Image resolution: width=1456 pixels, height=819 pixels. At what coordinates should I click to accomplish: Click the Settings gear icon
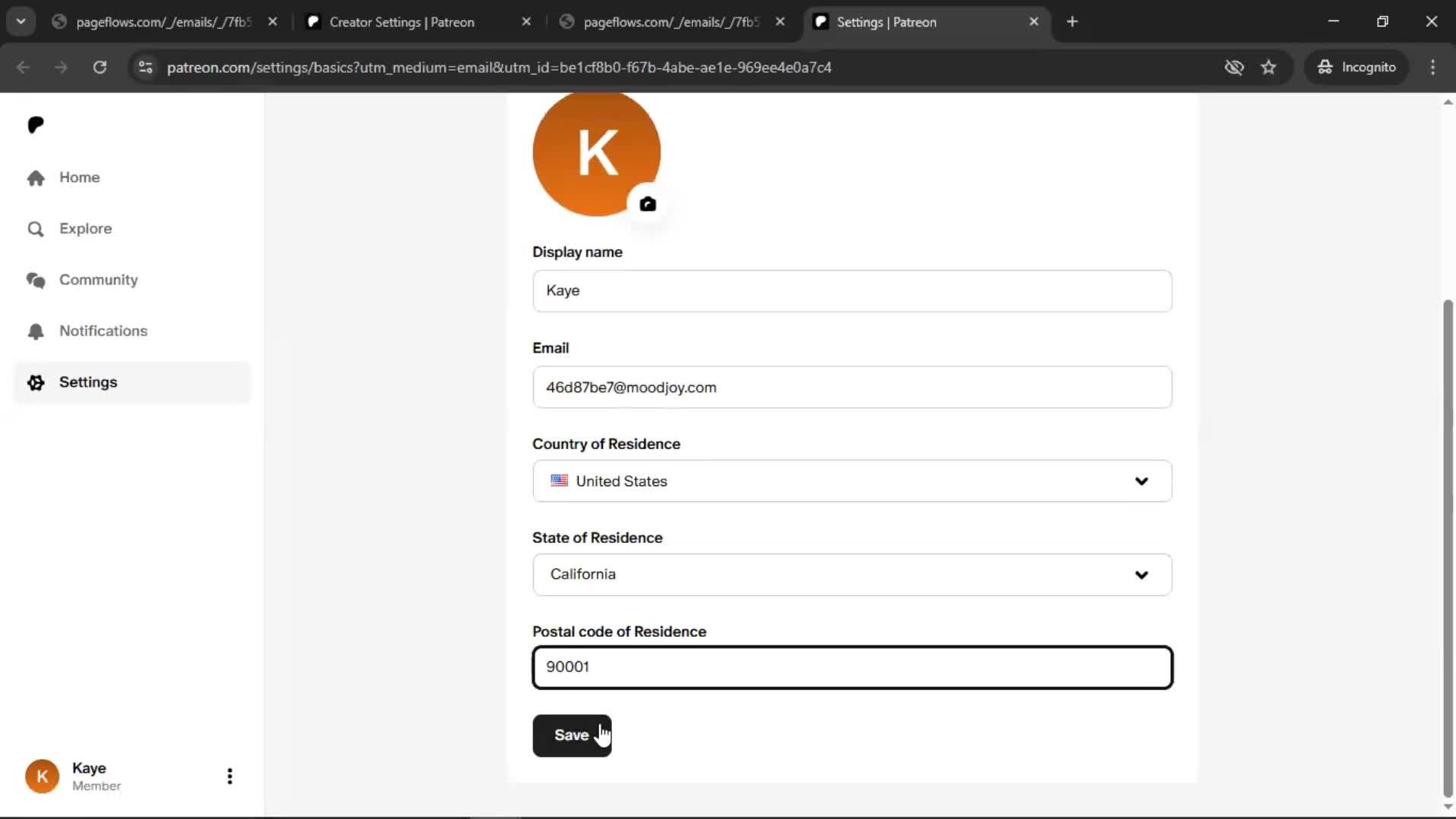coord(36,382)
